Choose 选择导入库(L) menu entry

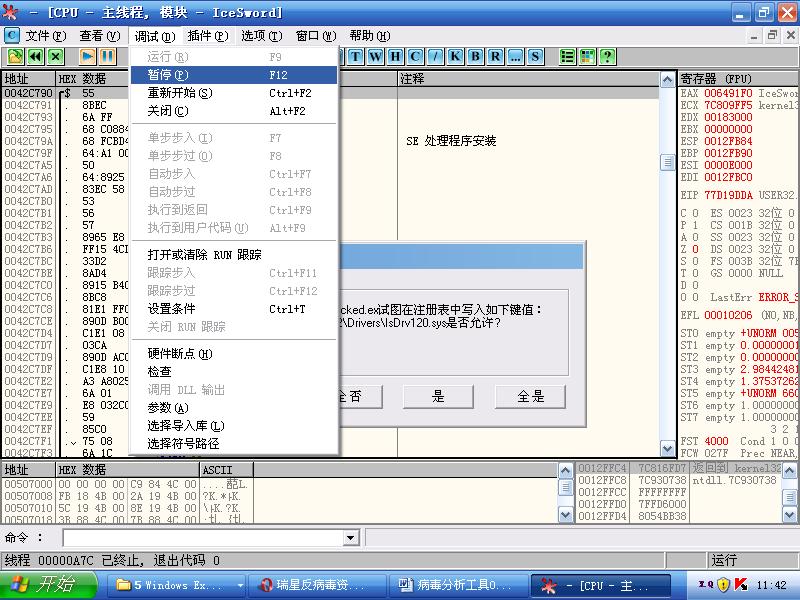234,426
